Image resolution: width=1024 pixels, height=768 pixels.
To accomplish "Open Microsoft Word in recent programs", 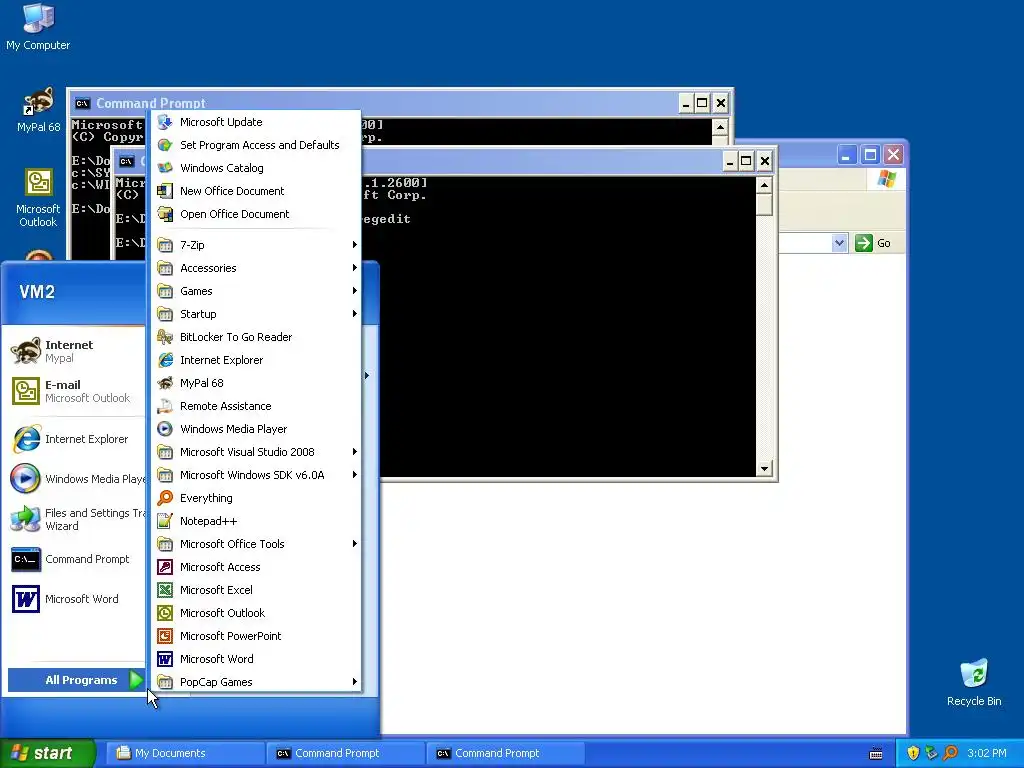I will click(76, 599).
